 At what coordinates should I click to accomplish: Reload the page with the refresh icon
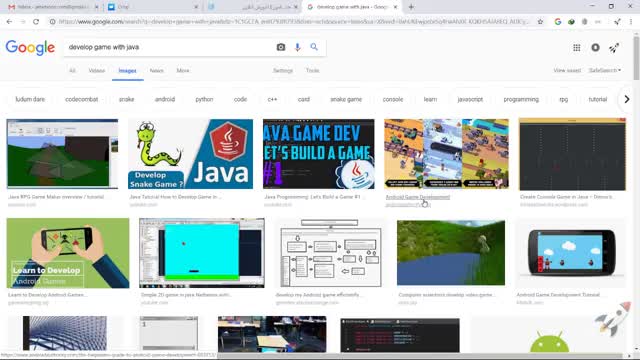point(36,22)
